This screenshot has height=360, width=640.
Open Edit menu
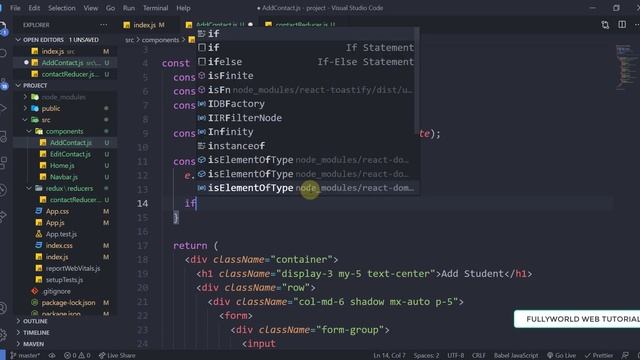point(34,8)
